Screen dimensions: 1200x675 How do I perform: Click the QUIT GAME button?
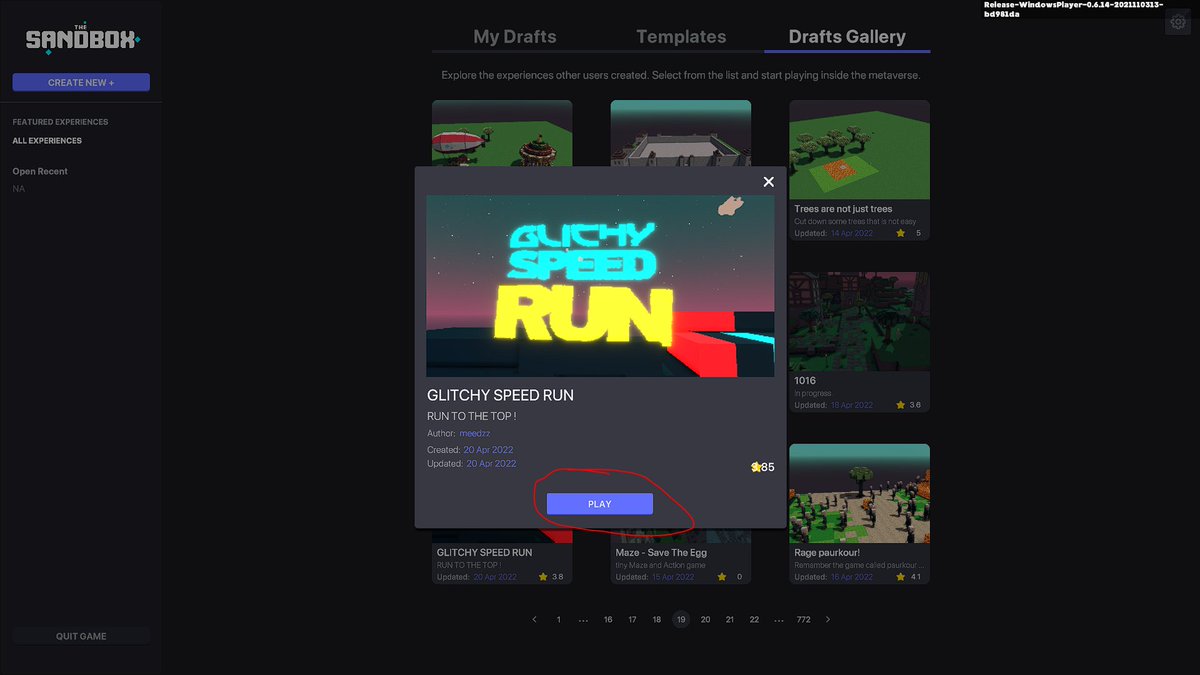[x=81, y=636]
